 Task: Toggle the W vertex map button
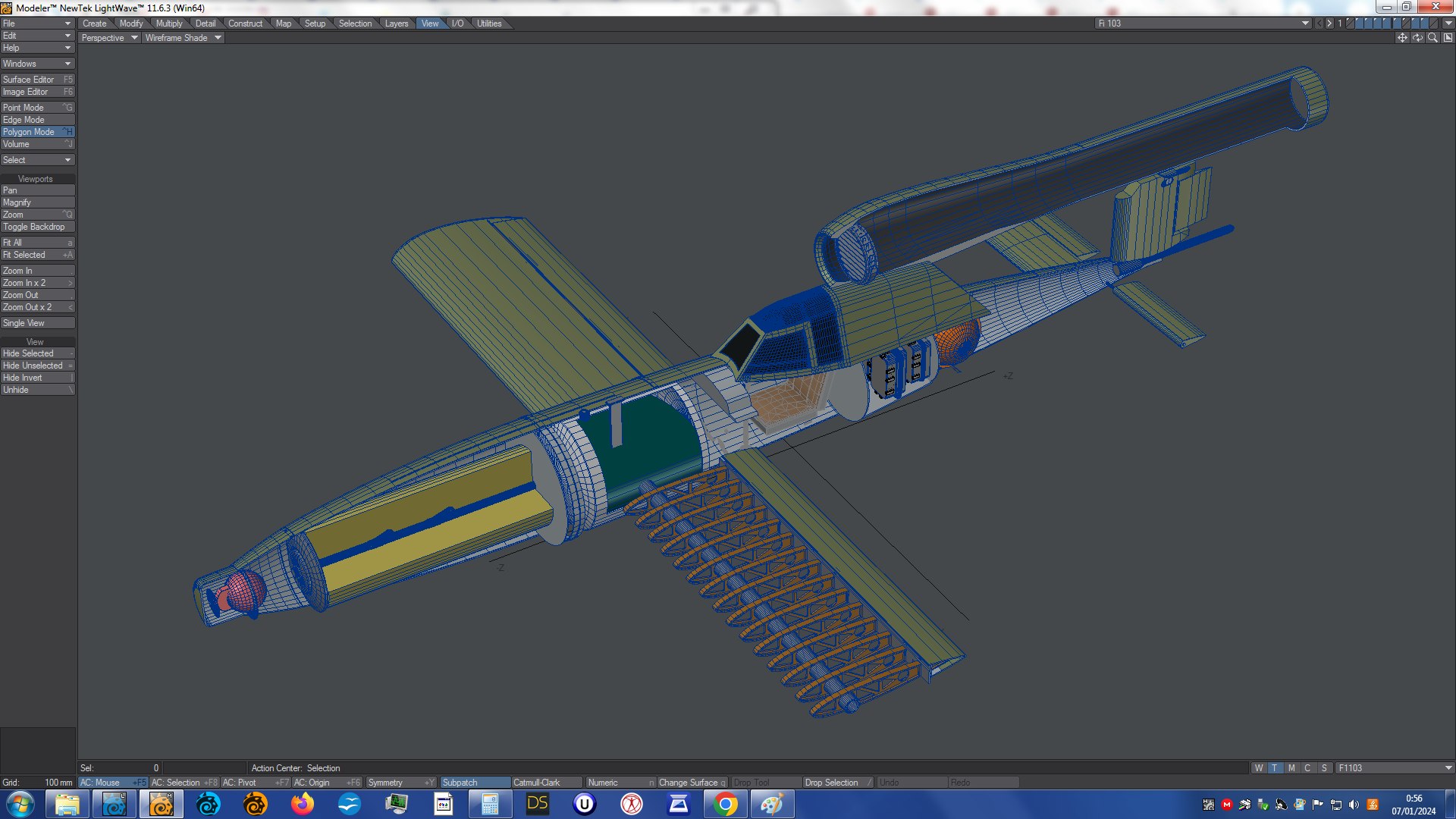pyautogui.click(x=1259, y=768)
